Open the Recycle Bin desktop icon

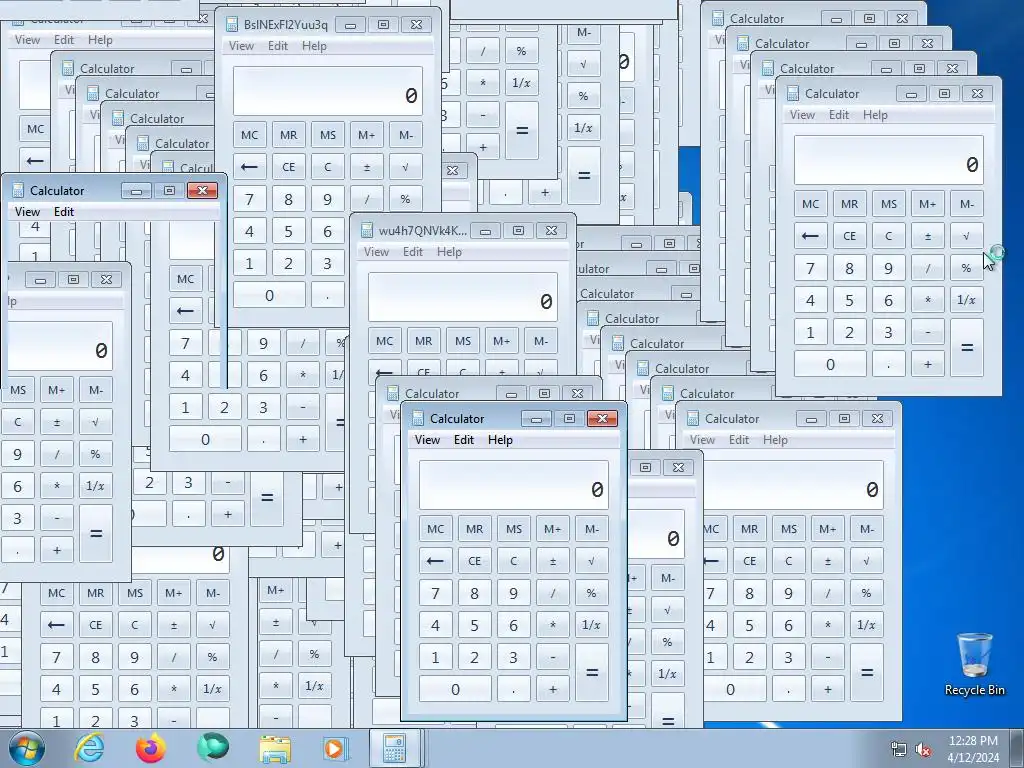coord(974,664)
